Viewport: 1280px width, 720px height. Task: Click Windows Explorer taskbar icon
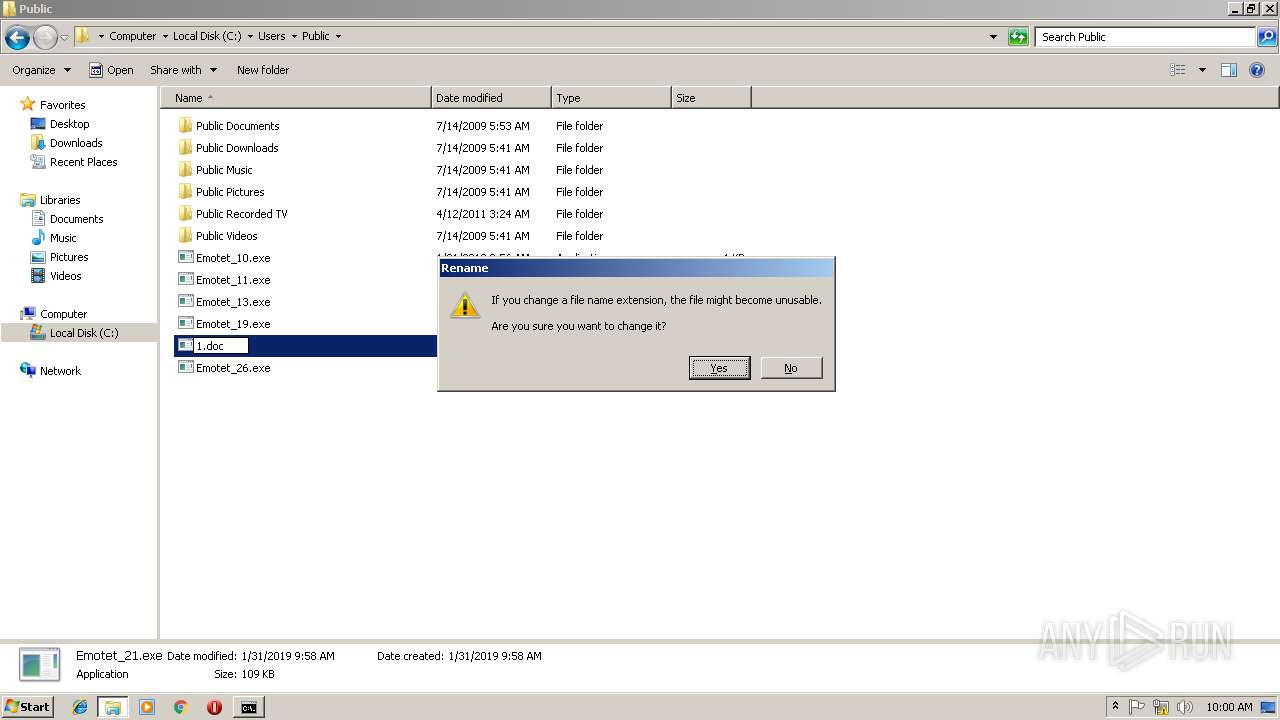(113, 707)
